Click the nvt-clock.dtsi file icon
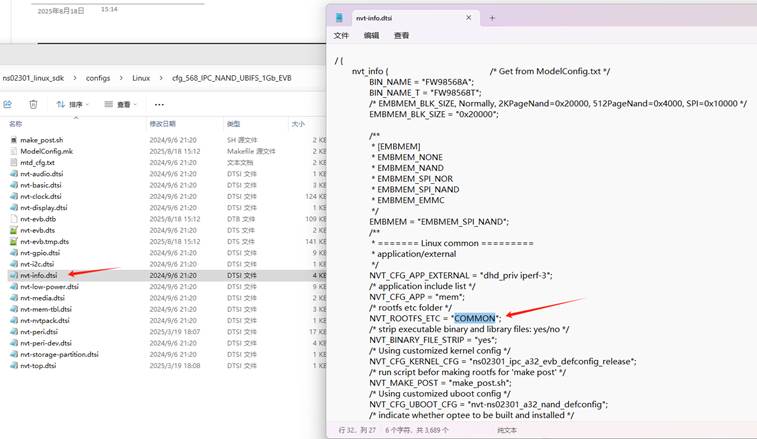 tap(14, 197)
